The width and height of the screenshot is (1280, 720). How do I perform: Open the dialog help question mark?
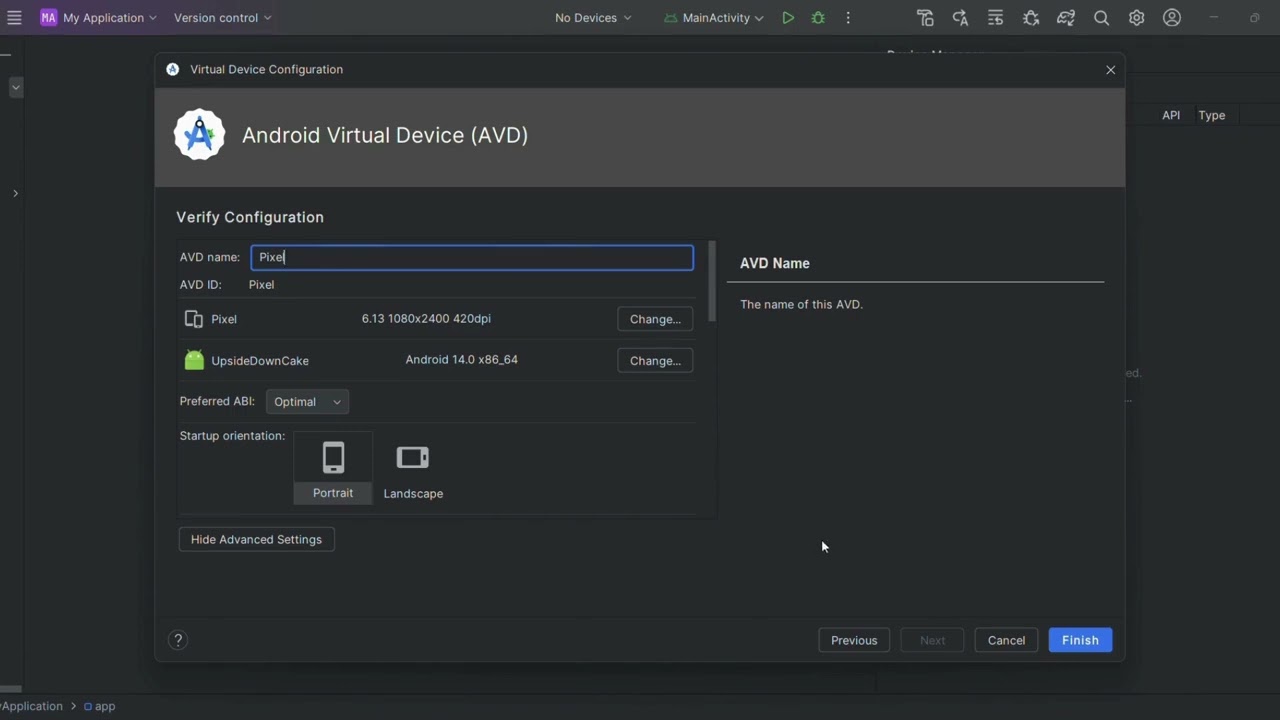tap(178, 640)
